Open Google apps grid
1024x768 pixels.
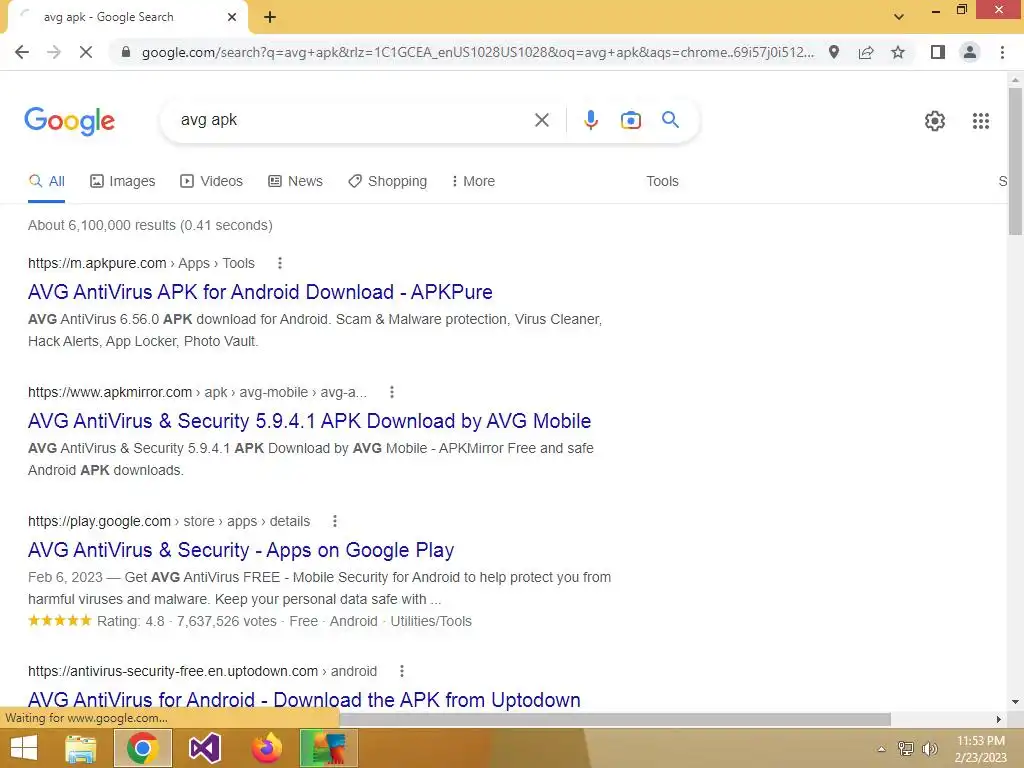tap(980, 121)
